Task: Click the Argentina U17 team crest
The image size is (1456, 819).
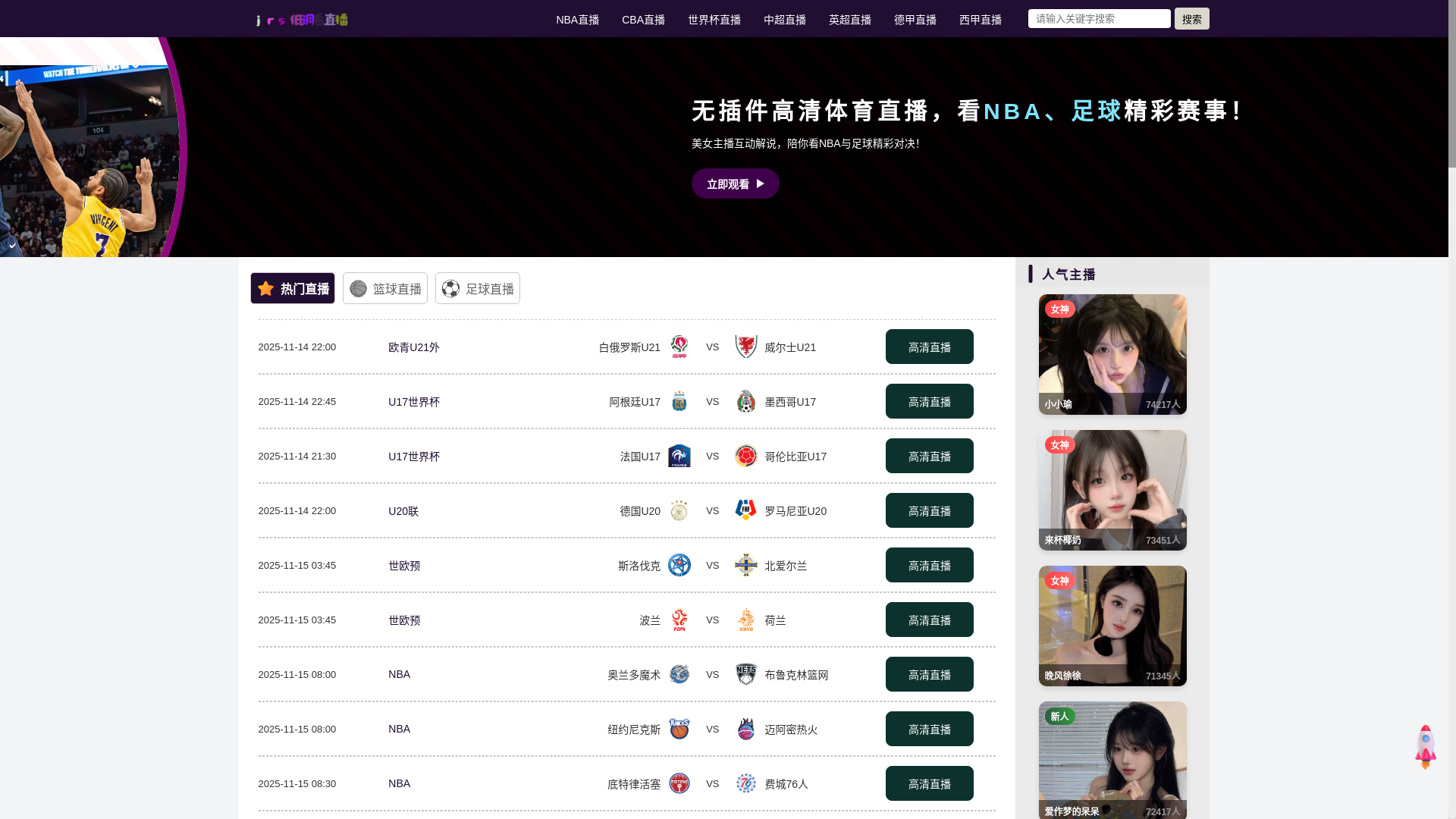Action: coord(679,401)
